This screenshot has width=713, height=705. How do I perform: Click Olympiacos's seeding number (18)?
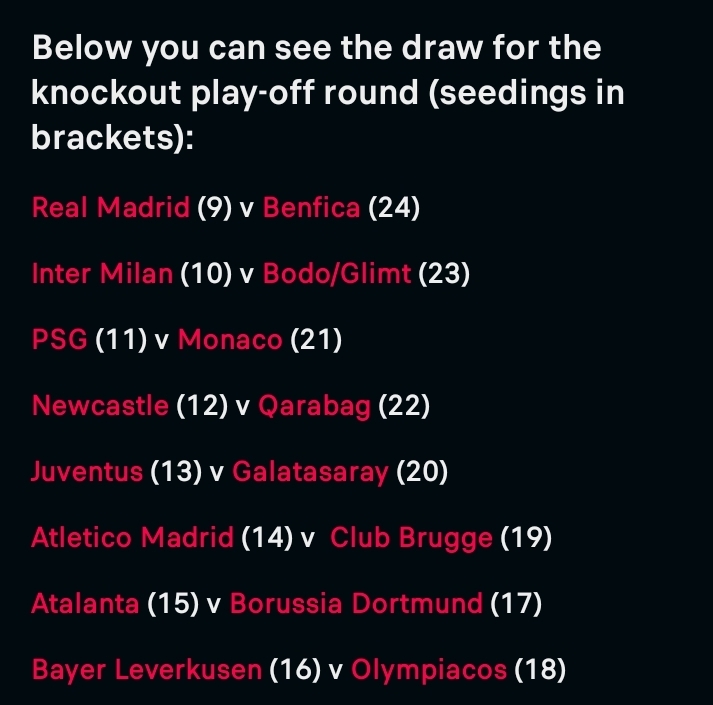click(x=540, y=670)
